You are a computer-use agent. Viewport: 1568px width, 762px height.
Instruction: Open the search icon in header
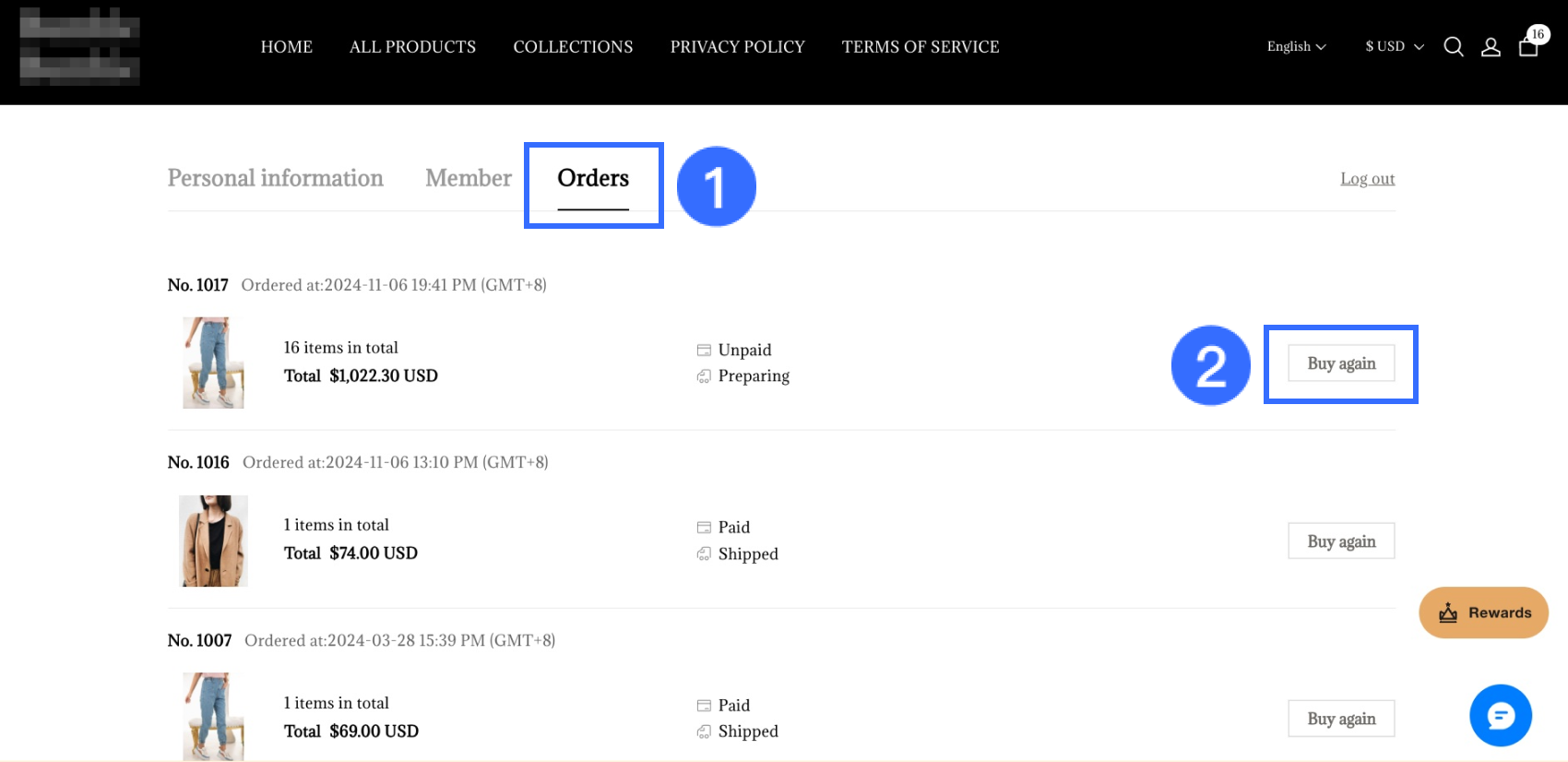tap(1454, 47)
